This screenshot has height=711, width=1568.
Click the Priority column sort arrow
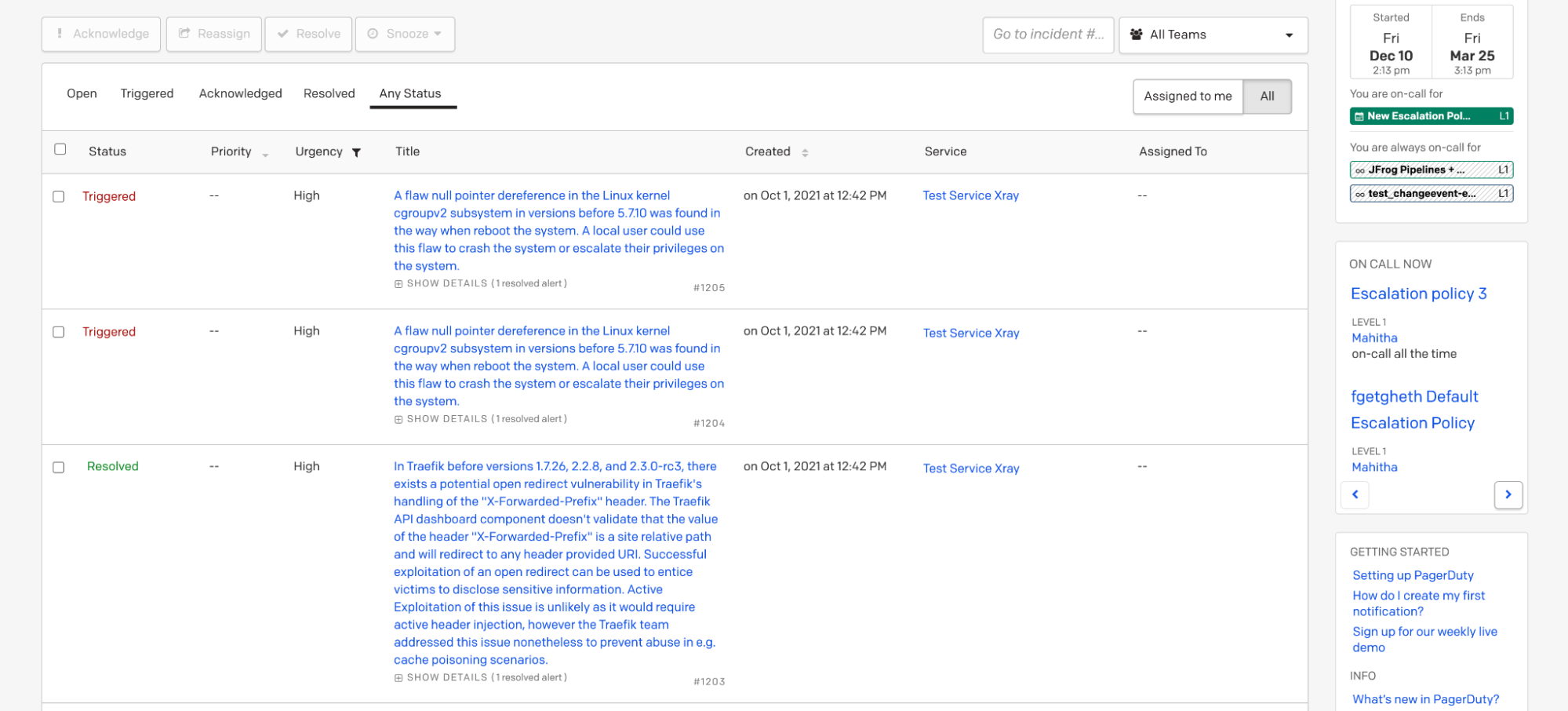265,155
